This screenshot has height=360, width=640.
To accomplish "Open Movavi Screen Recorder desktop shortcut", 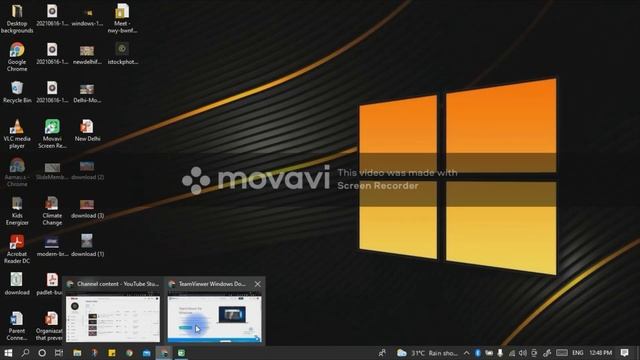I will tap(52, 133).
